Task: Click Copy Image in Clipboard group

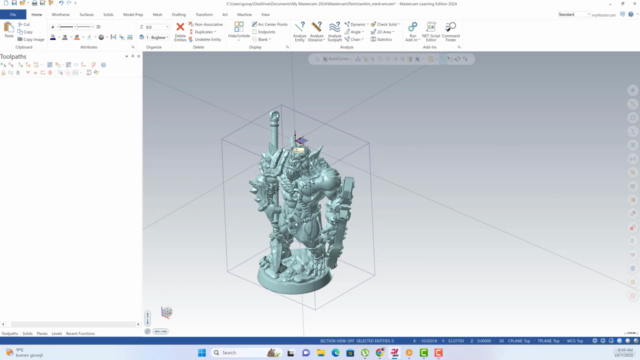Action: [x=31, y=40]
